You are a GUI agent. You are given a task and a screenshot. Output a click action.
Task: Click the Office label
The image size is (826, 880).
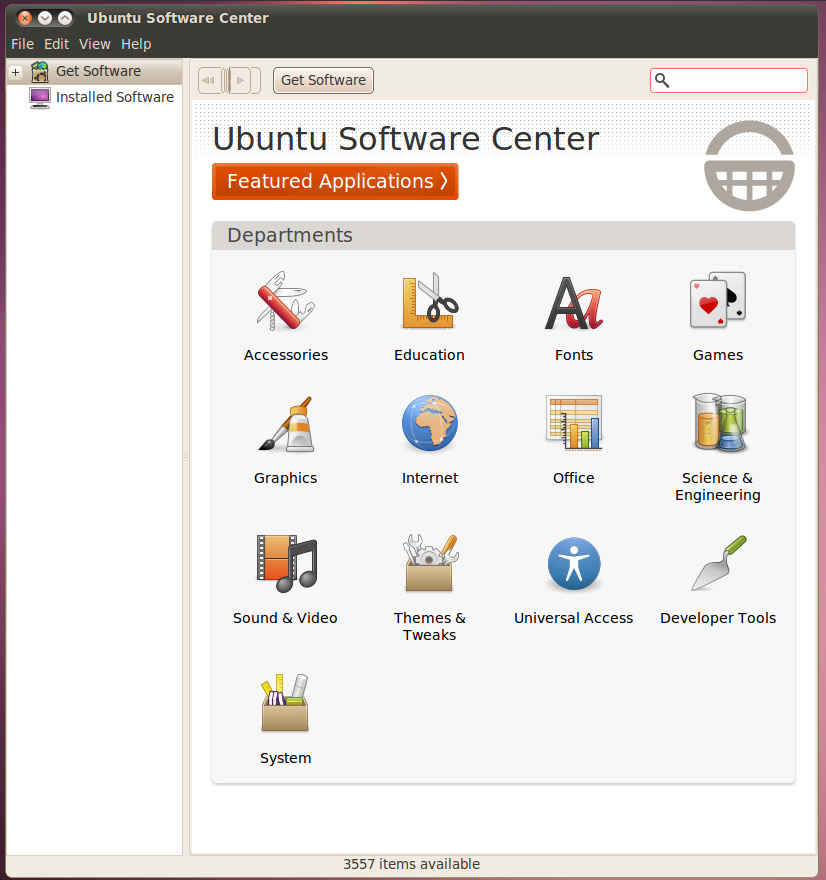[573, 478]
